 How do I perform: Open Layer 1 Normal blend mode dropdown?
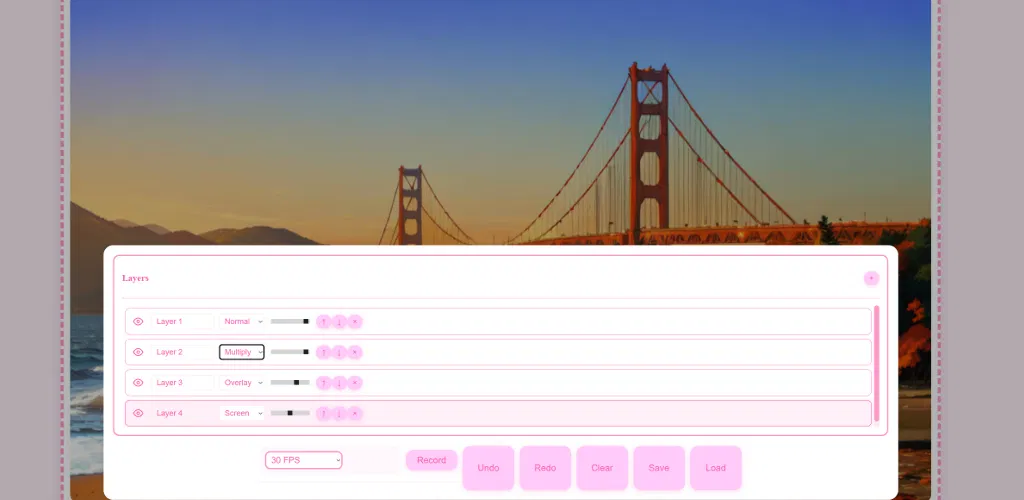pos(242,321)
